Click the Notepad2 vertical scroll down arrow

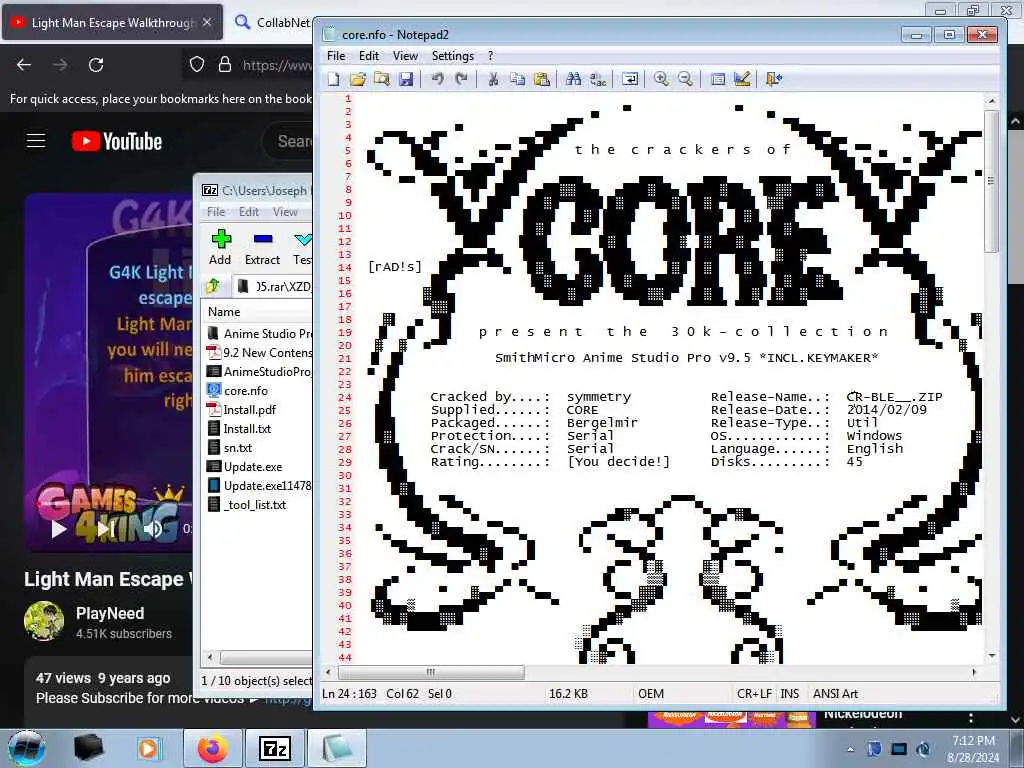(x=991, y=656)
